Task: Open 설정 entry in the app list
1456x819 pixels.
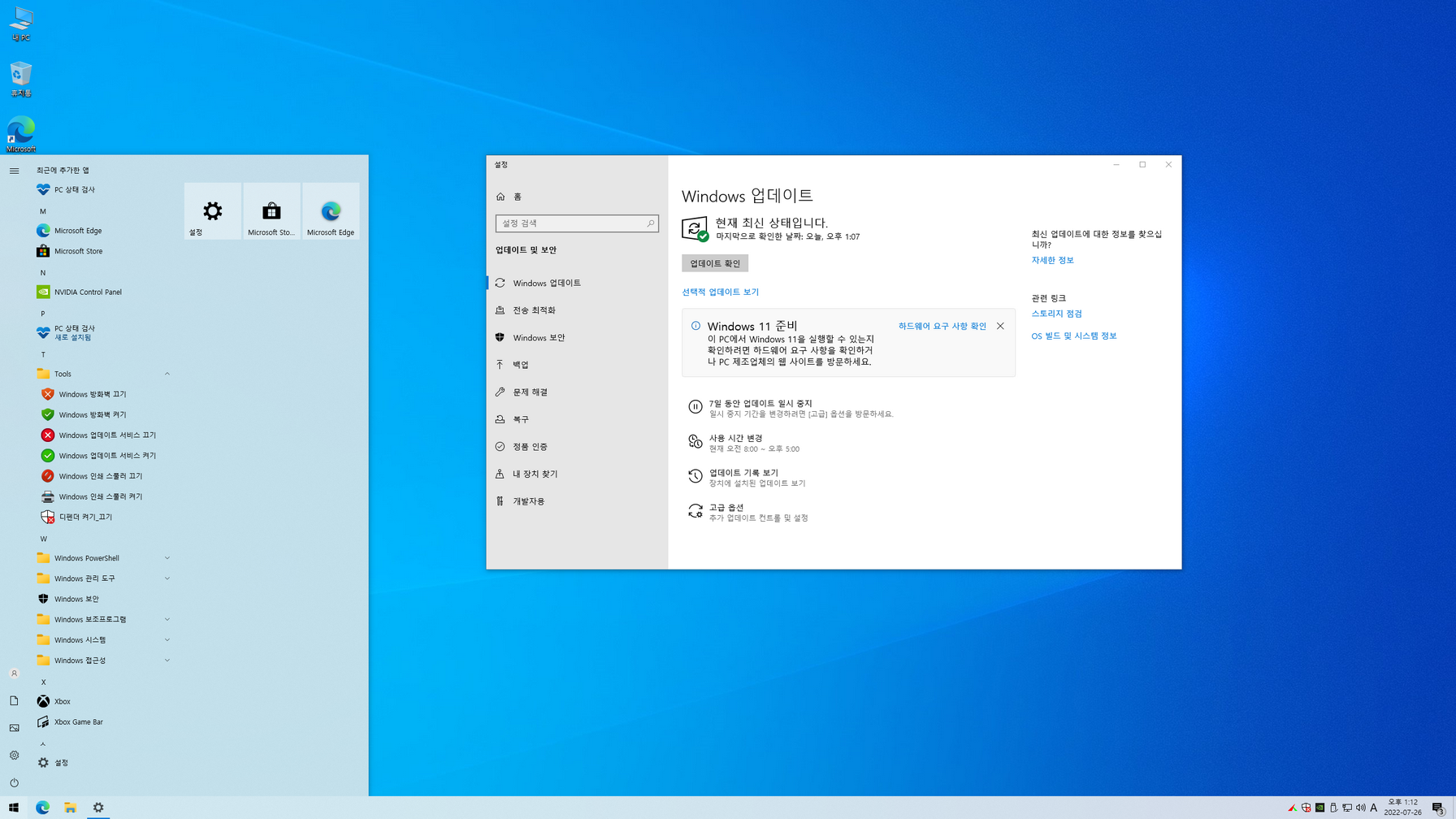Action: pos(102,762)
